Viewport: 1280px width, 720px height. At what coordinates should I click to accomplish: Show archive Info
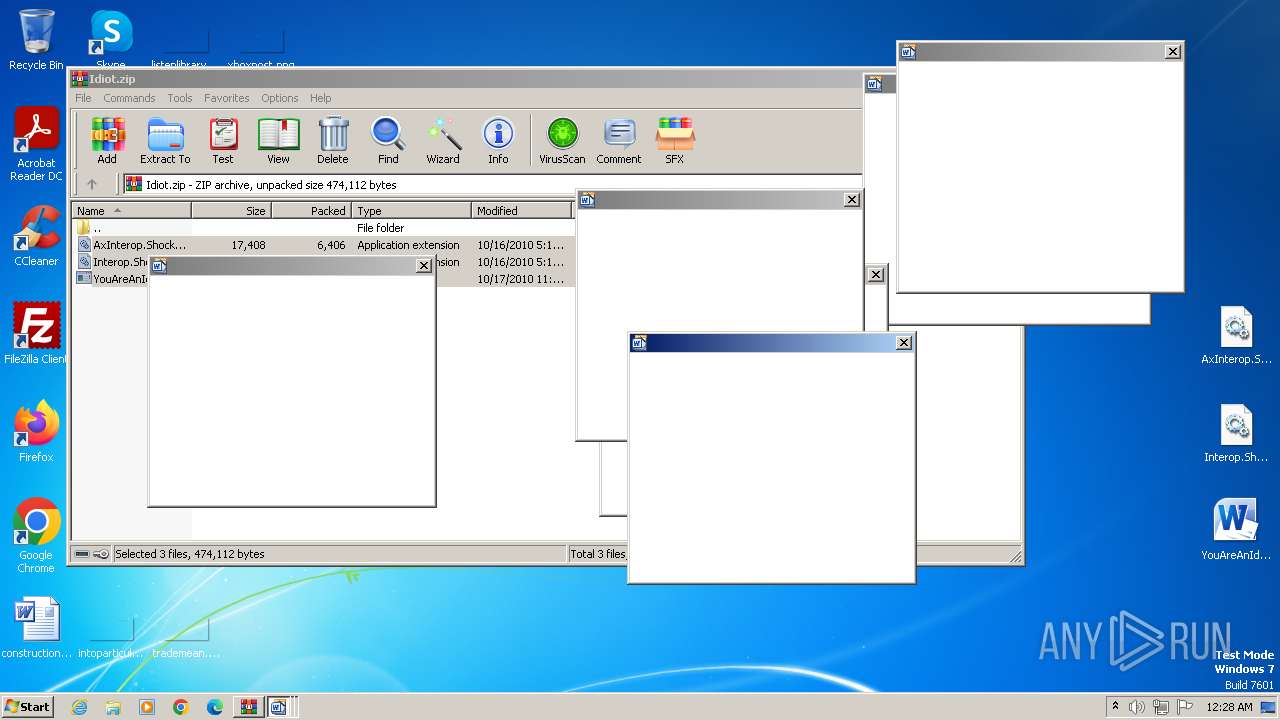498,141
